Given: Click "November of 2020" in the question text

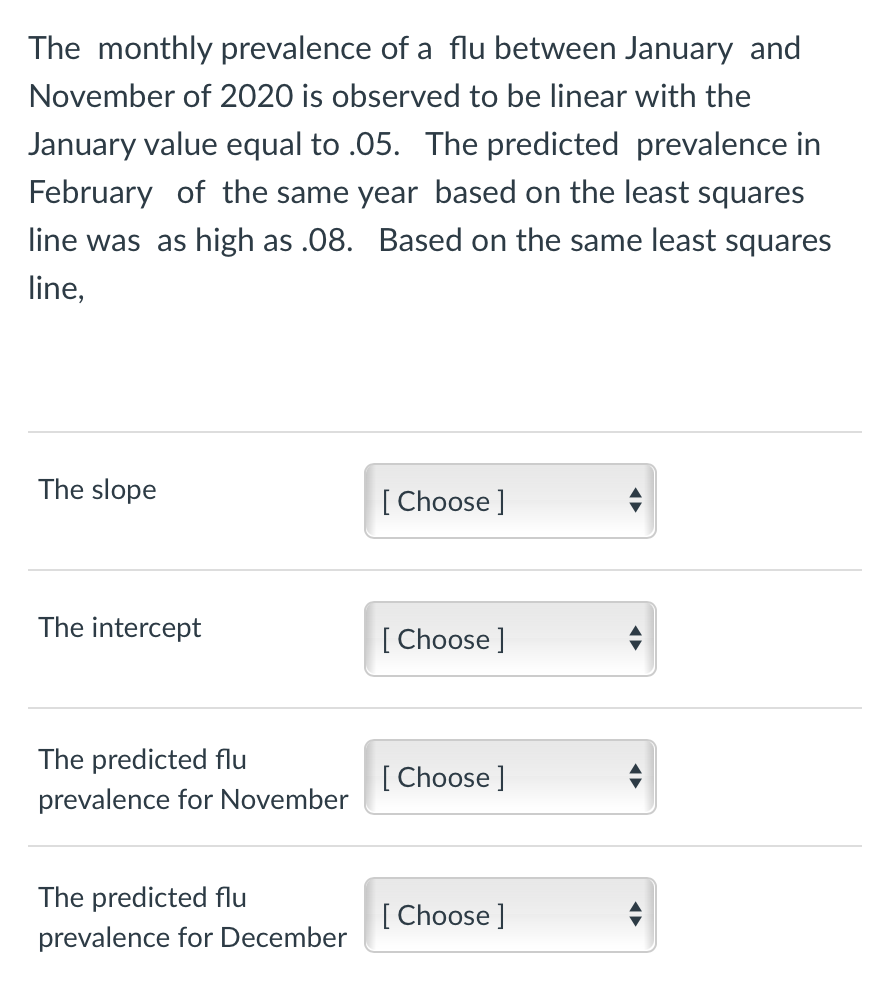Looking at the screenshot, I should tap(161, 96).
